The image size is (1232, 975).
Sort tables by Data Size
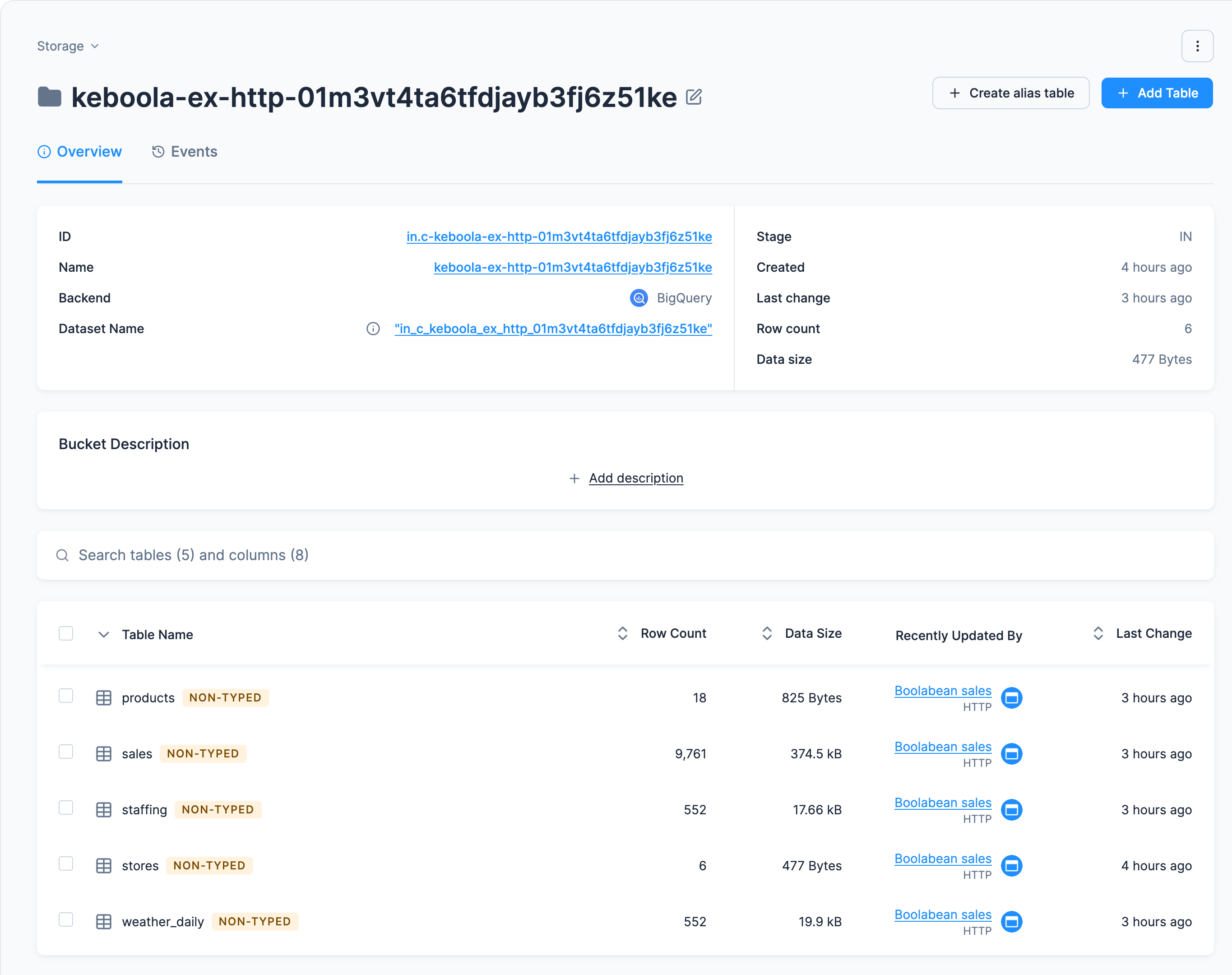click(x=801, y=634)
